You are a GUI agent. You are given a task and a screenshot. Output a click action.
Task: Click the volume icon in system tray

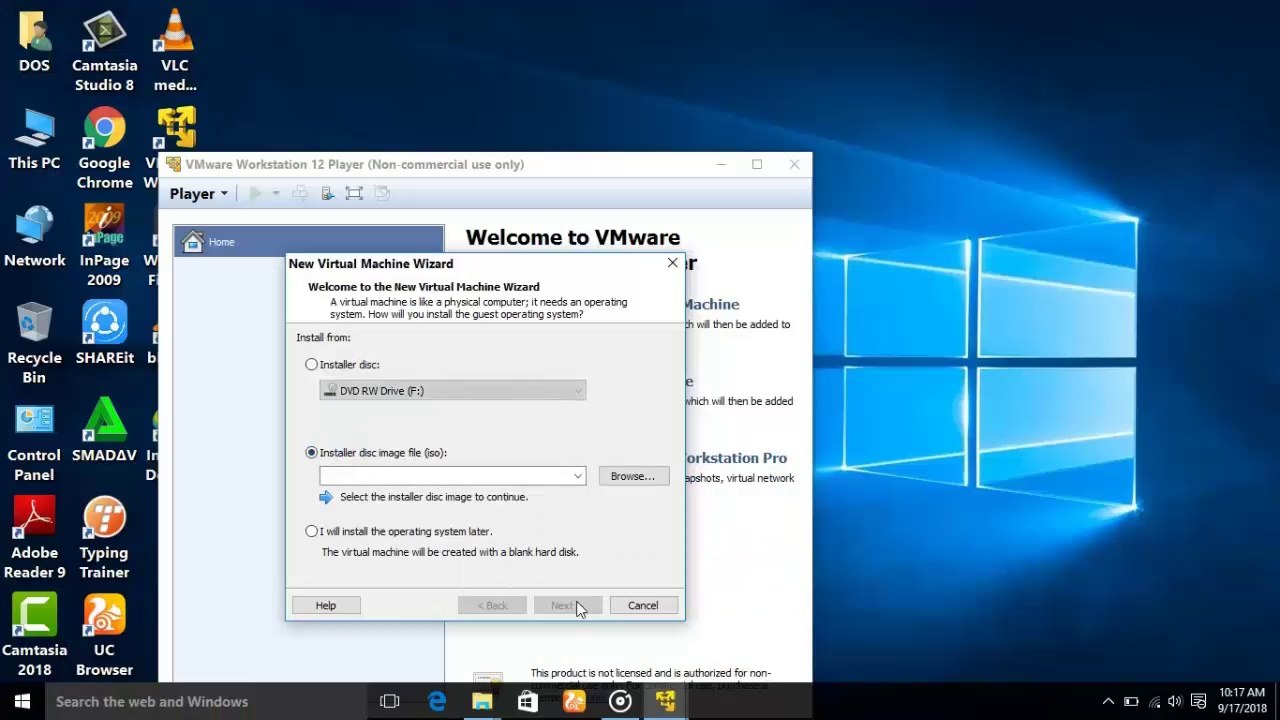point(1175,702)
